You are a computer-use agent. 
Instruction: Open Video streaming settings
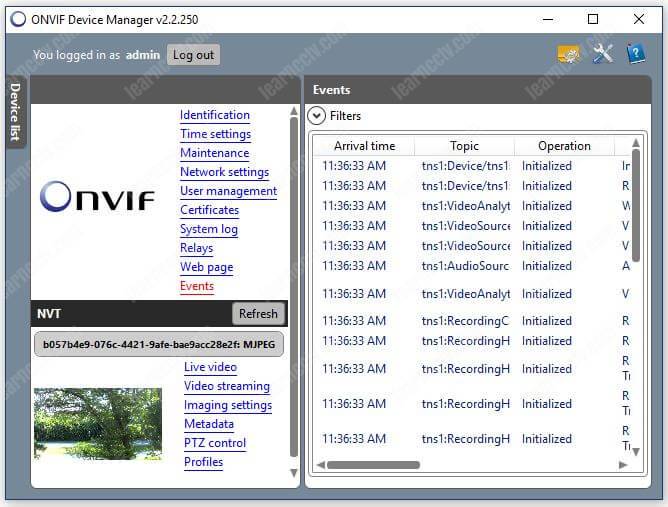click(x=227, y=386)
